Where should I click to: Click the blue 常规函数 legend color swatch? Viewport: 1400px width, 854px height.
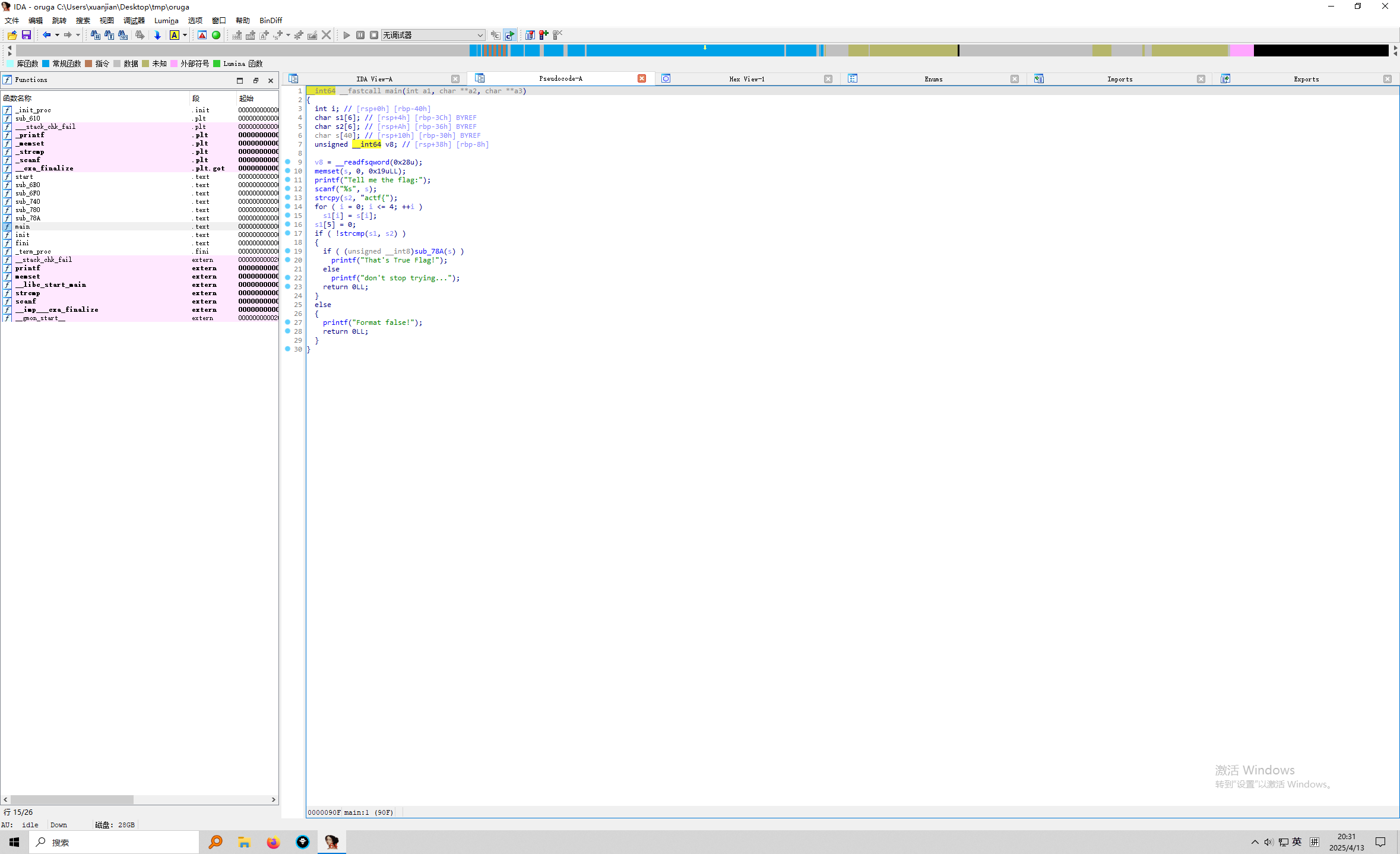coord(46,64)
